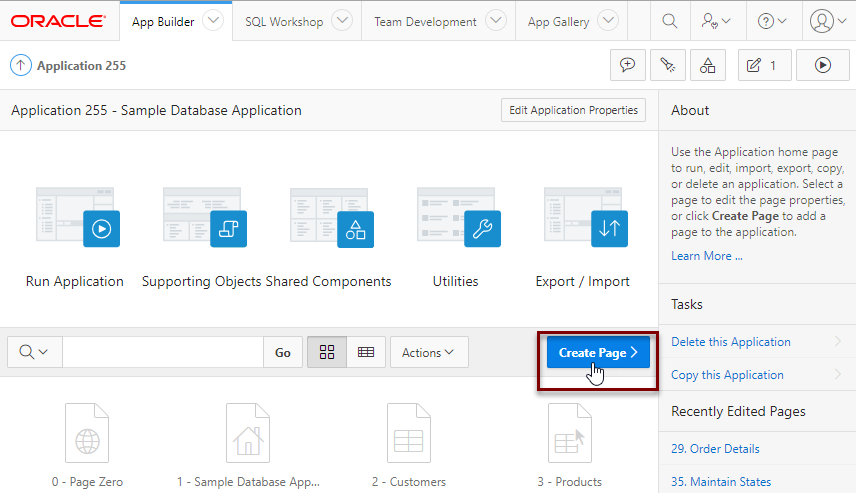
Task: Open the Supporting Objects icon
Action: [205, 217]
